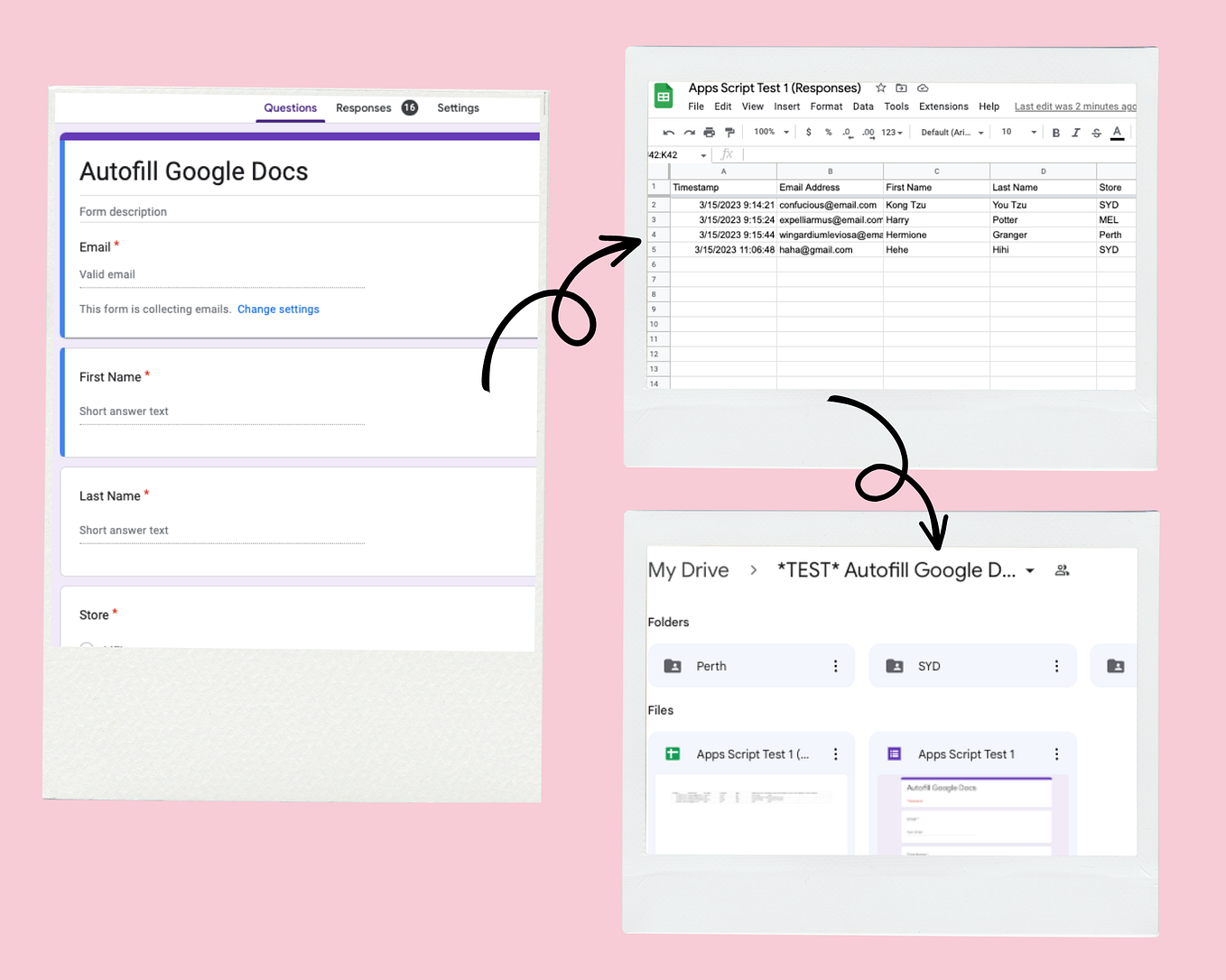Select the Bold formatting icon in Sheets toolbar
The width and height of the screenshot is (1226, 980).
(x=1055, y=133)
